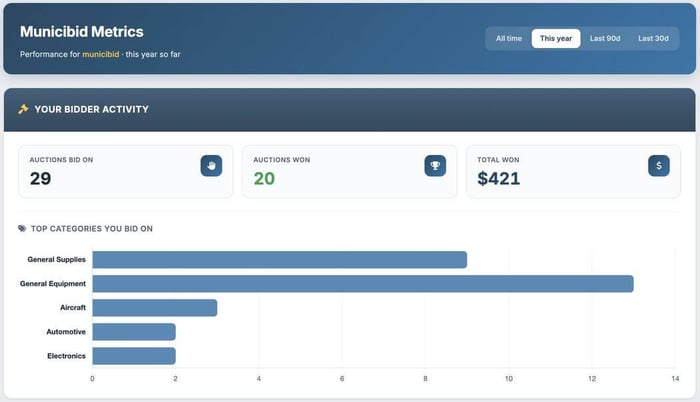Viewport: 700px width, 402px height.
Task: Click the General Supplies axis label
Action: [x=57, y=260]
